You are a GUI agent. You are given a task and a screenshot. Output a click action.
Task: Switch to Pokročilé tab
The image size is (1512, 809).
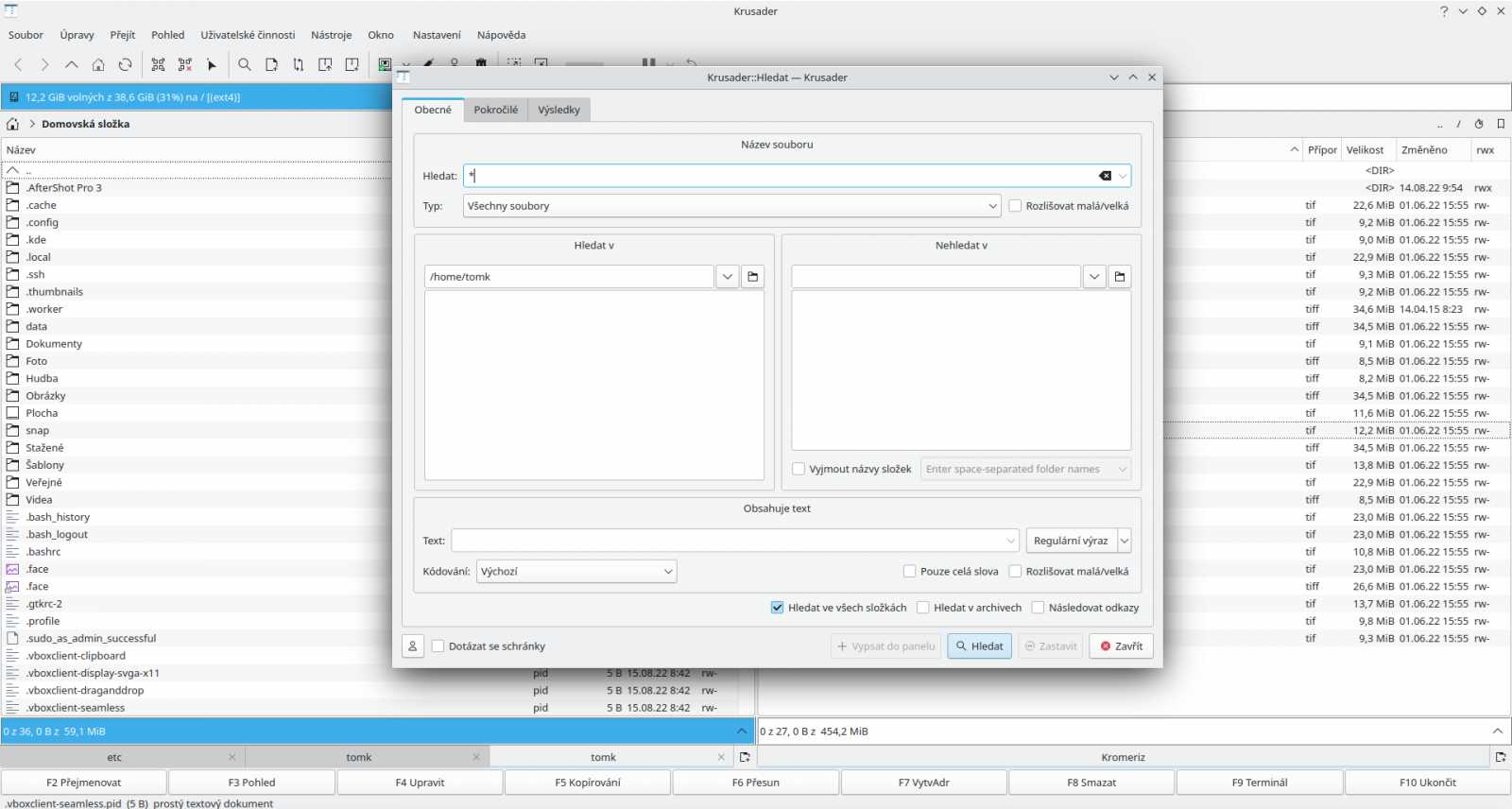pyautogui.click(x=495, y=110)
